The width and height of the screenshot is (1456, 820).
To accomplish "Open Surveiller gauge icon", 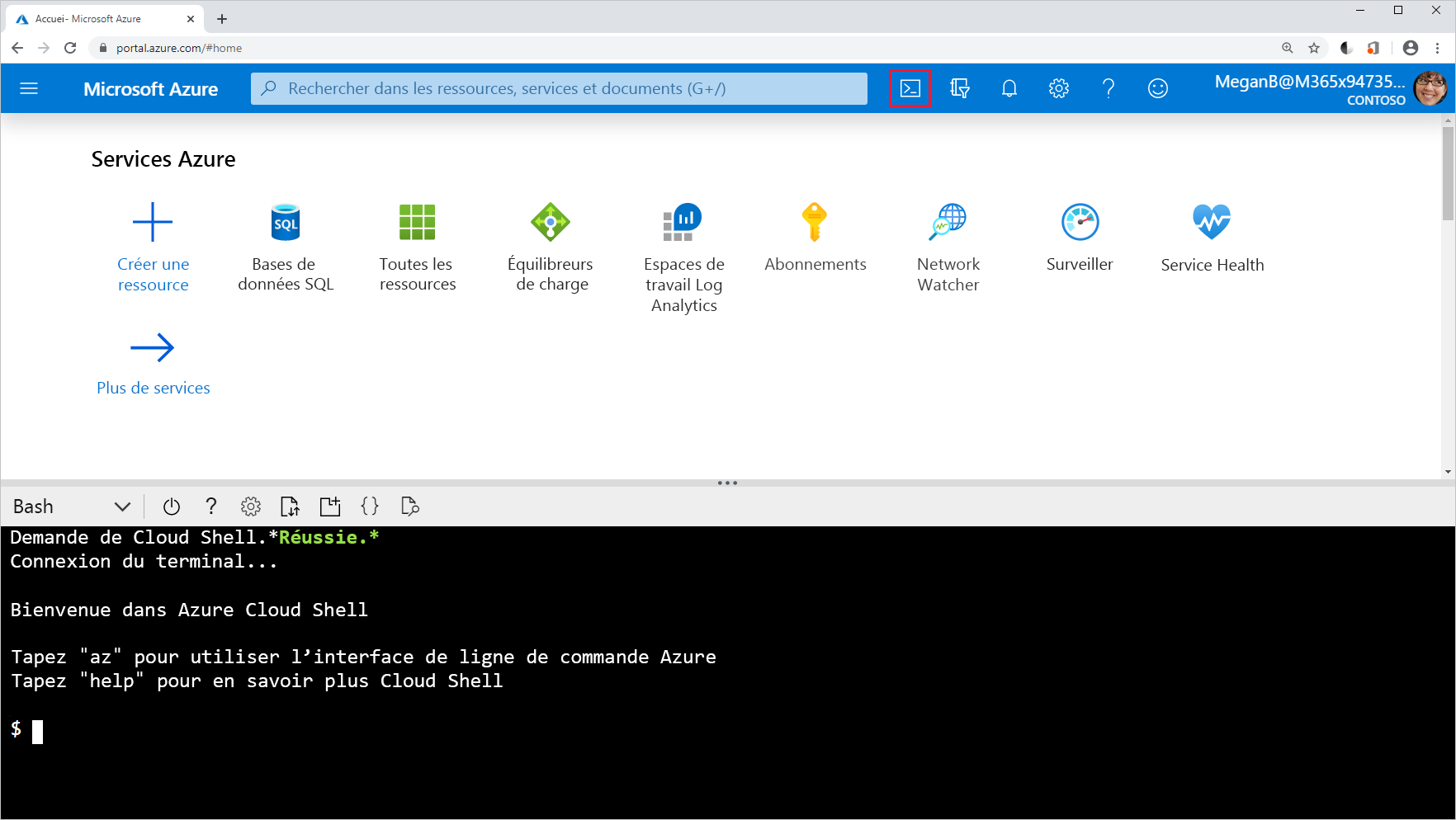I will pyautogui.click(x=1080, y=222).
